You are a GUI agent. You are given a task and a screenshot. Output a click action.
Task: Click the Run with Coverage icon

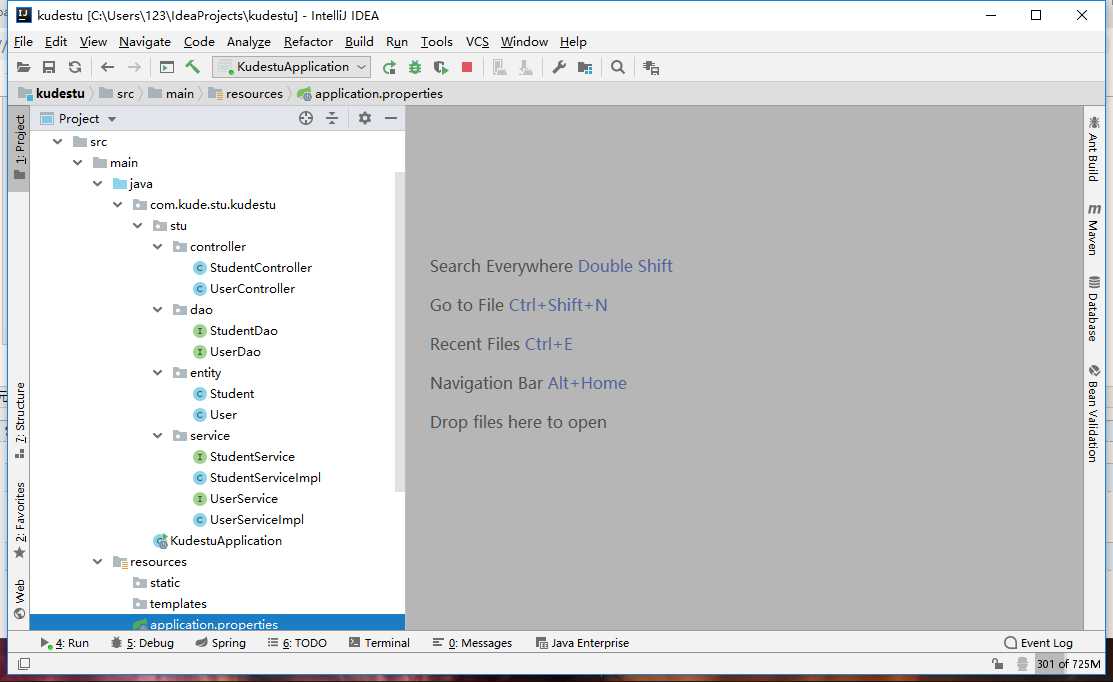pyautogui.click(x=441, y=67)
